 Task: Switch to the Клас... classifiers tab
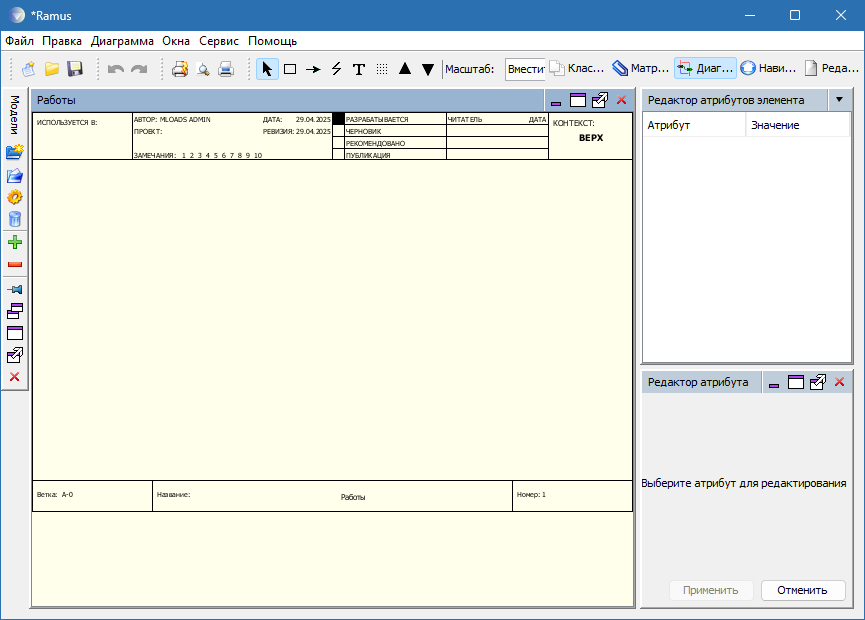pos(577,68)
